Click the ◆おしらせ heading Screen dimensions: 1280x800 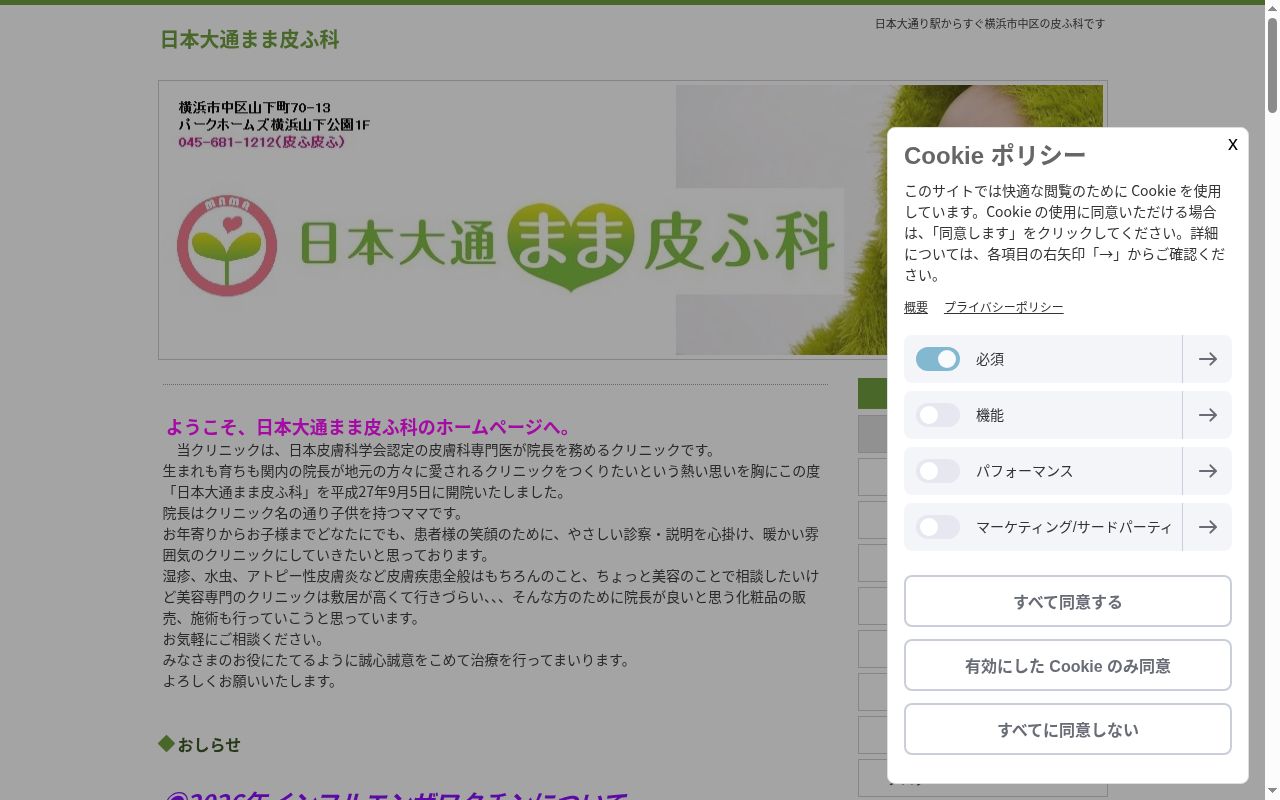[199, 744]
